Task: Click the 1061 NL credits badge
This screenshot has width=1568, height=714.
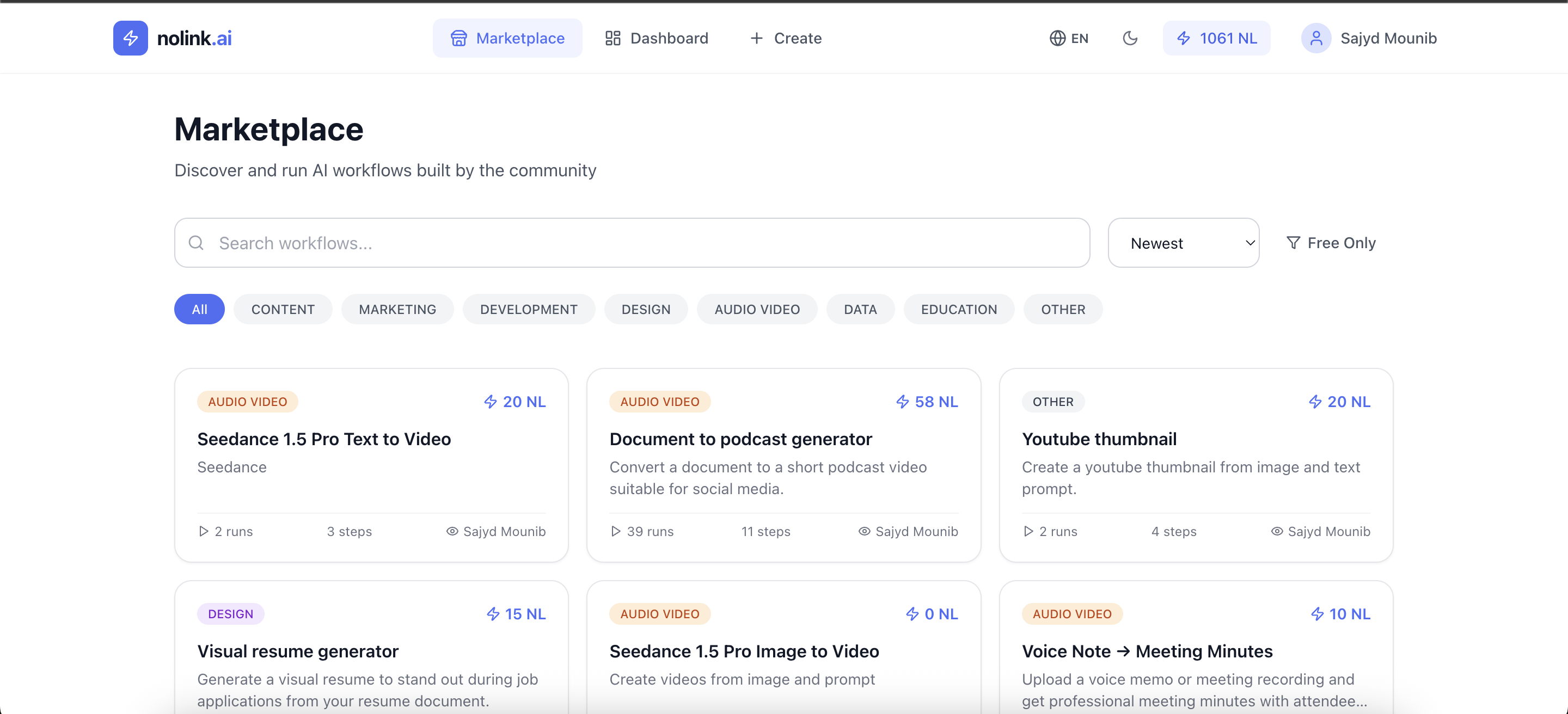Action: click(1216, 38)
